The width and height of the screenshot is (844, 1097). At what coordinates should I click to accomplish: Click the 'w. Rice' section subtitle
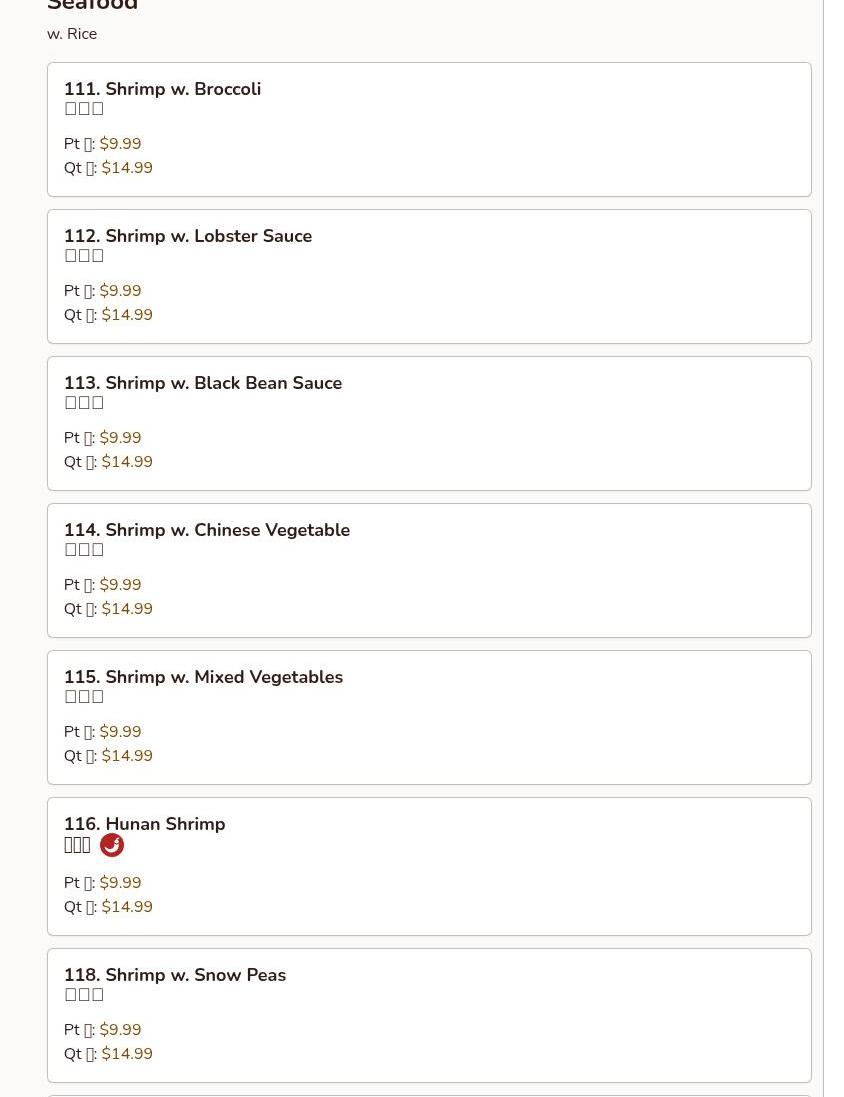72,34
